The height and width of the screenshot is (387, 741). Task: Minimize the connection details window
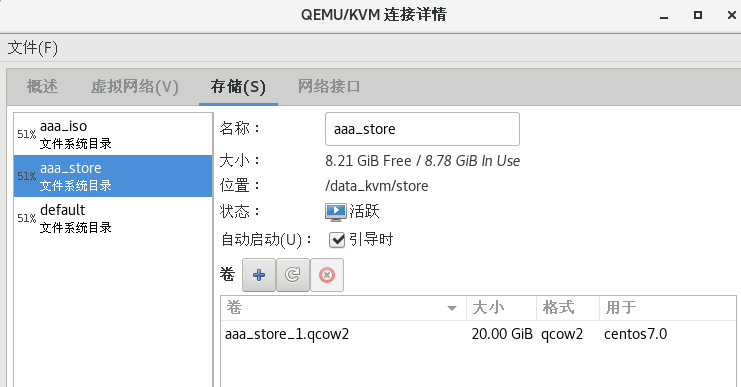(x=664, y=16)
